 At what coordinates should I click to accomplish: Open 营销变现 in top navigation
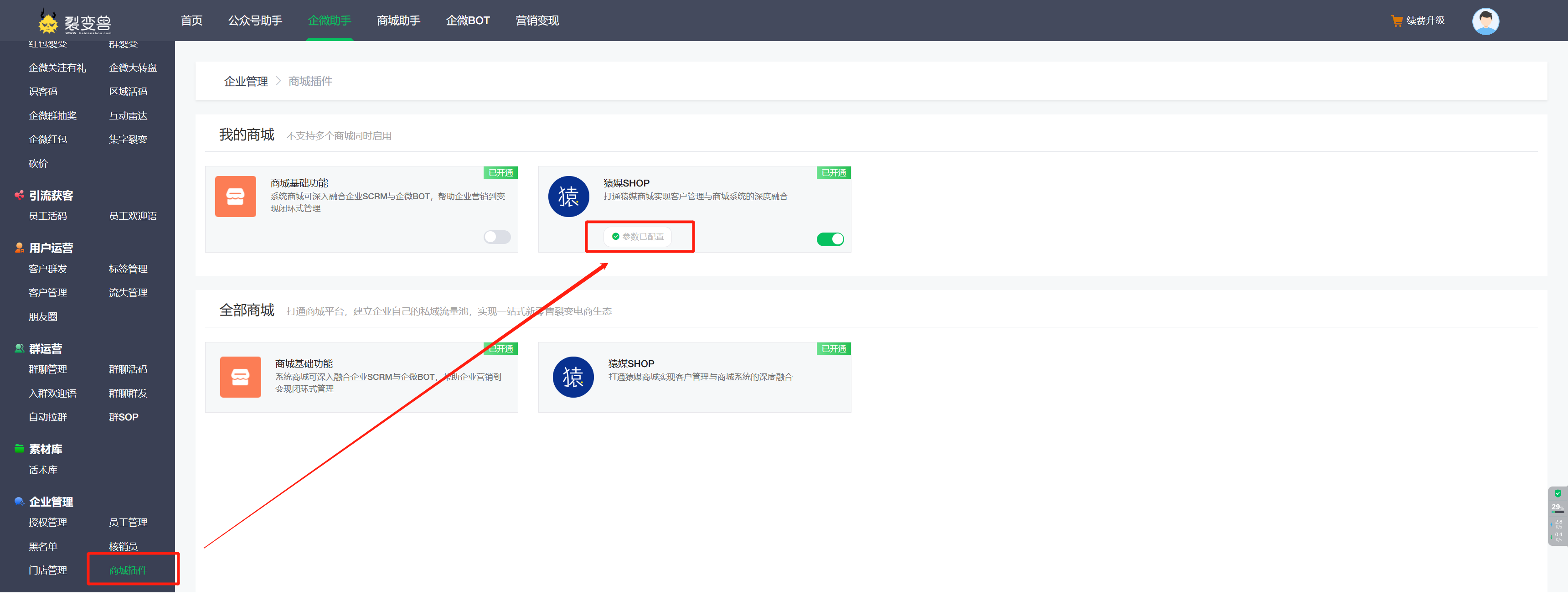click(x=537, y=21)
